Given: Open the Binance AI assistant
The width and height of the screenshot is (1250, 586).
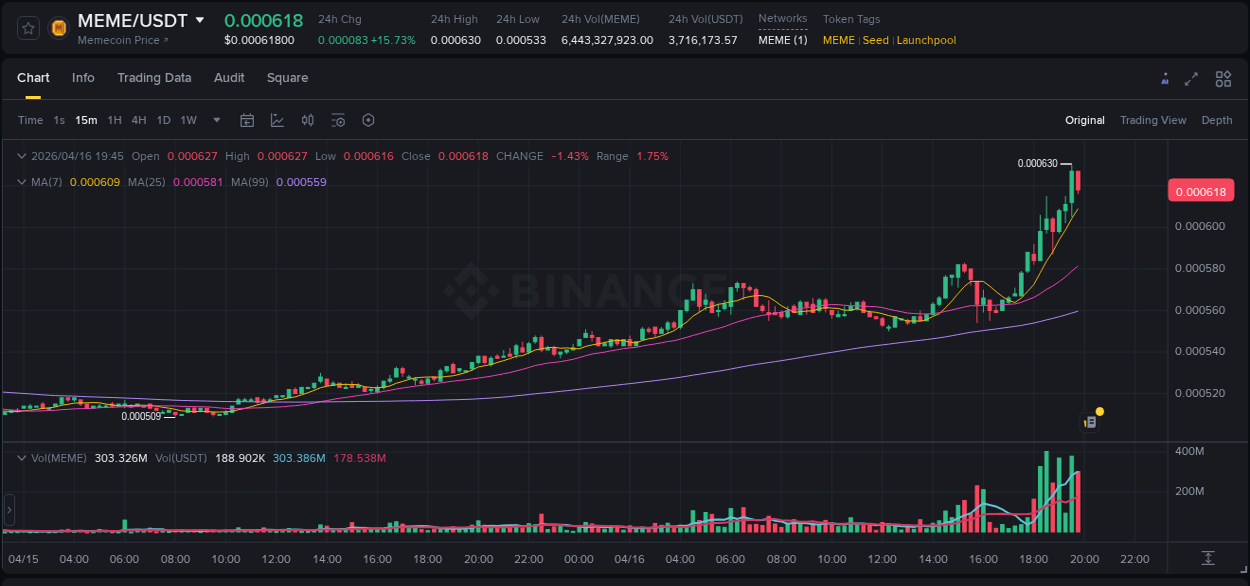Looking at the screenshot, I should pyautogui.click(x=1164, y=78).
